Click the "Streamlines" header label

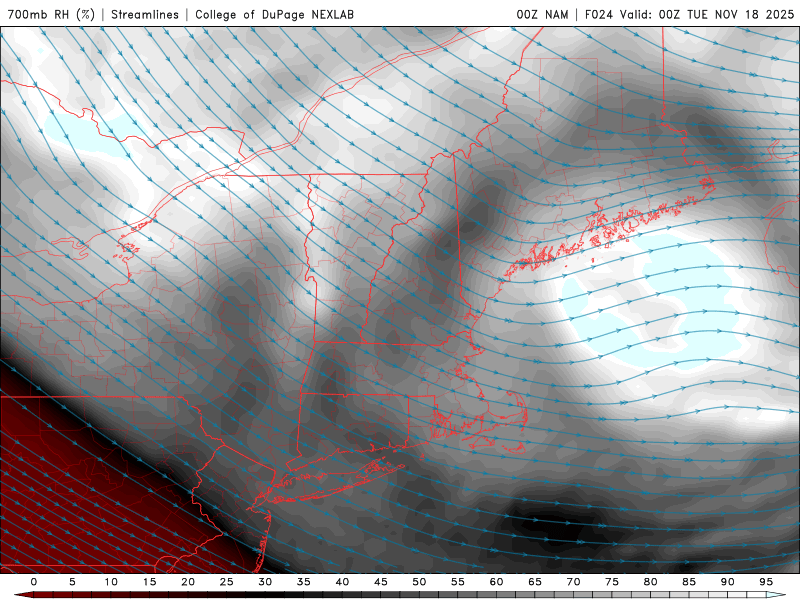[x=145, y=14]
